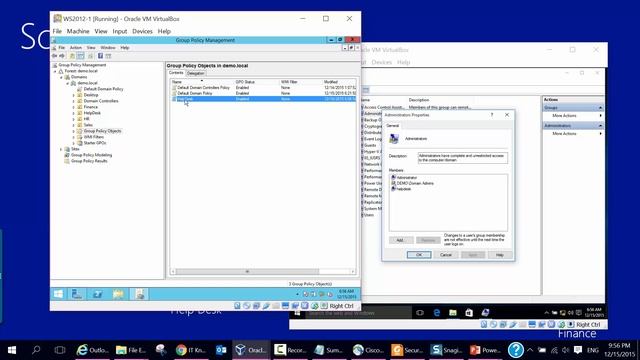Viewport: 640px width, 360px height.
Task: Collapse the demo.local domain node
Action: tap(68, 83)
